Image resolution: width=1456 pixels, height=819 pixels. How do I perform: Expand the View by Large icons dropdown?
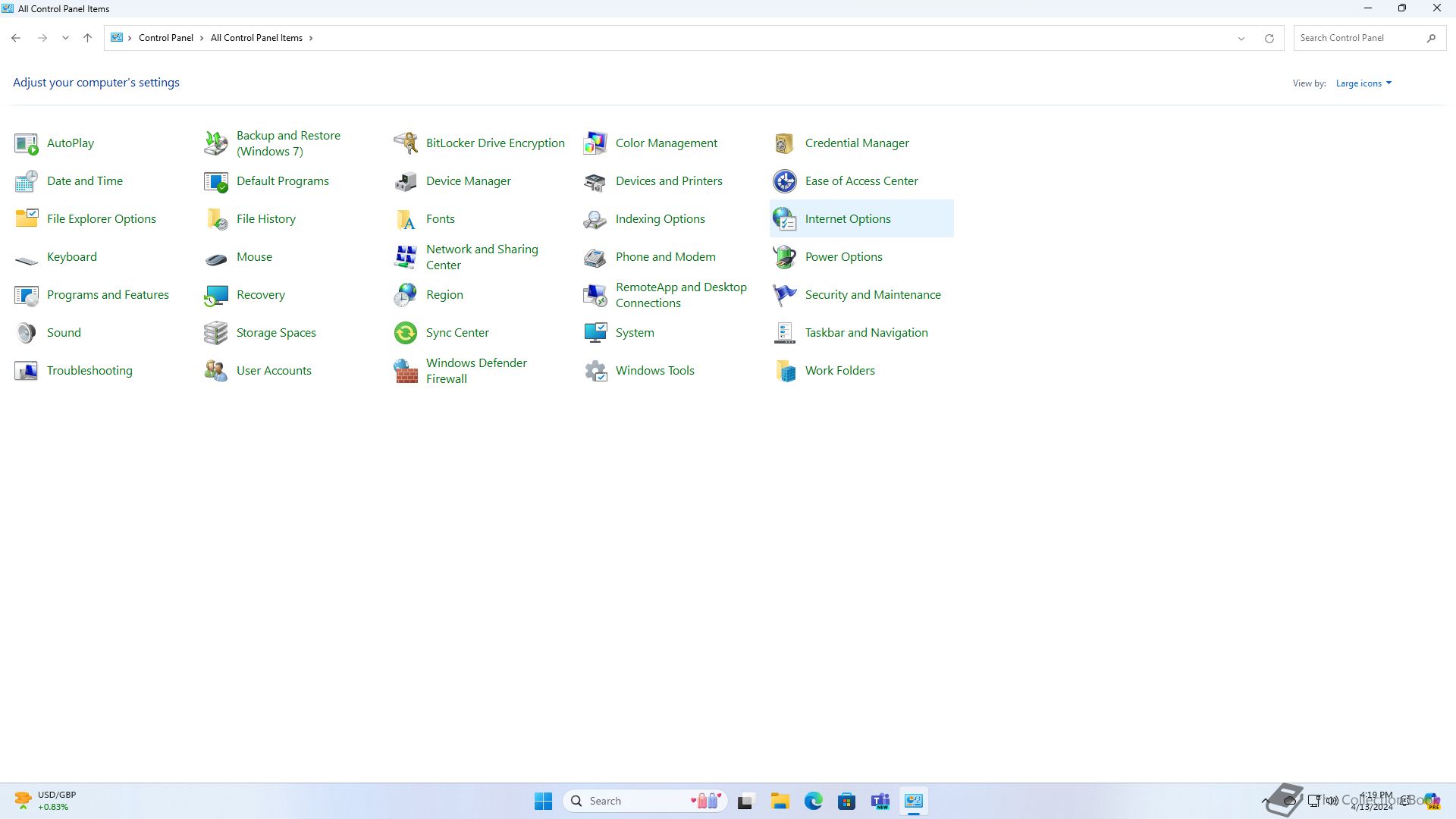[1363, 83]
